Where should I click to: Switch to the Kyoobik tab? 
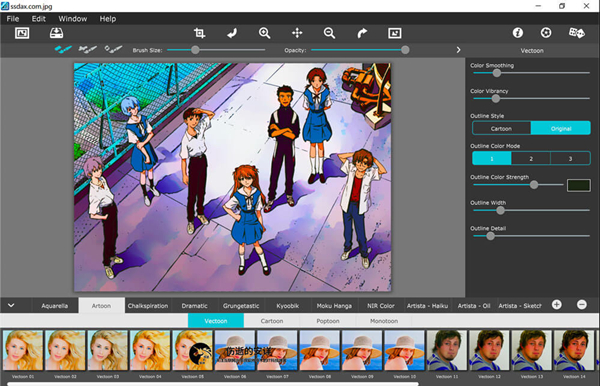[x=288, y=306]
